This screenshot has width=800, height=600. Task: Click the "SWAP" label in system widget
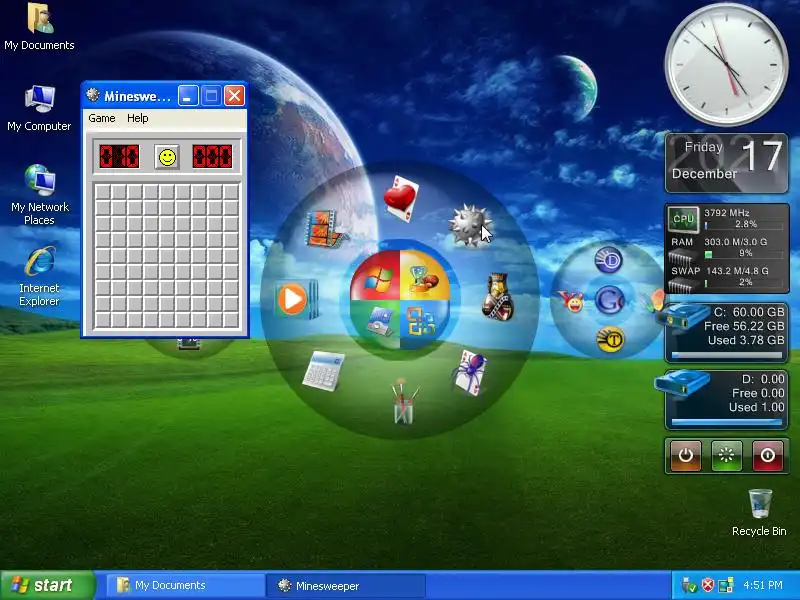coord(685,271)
